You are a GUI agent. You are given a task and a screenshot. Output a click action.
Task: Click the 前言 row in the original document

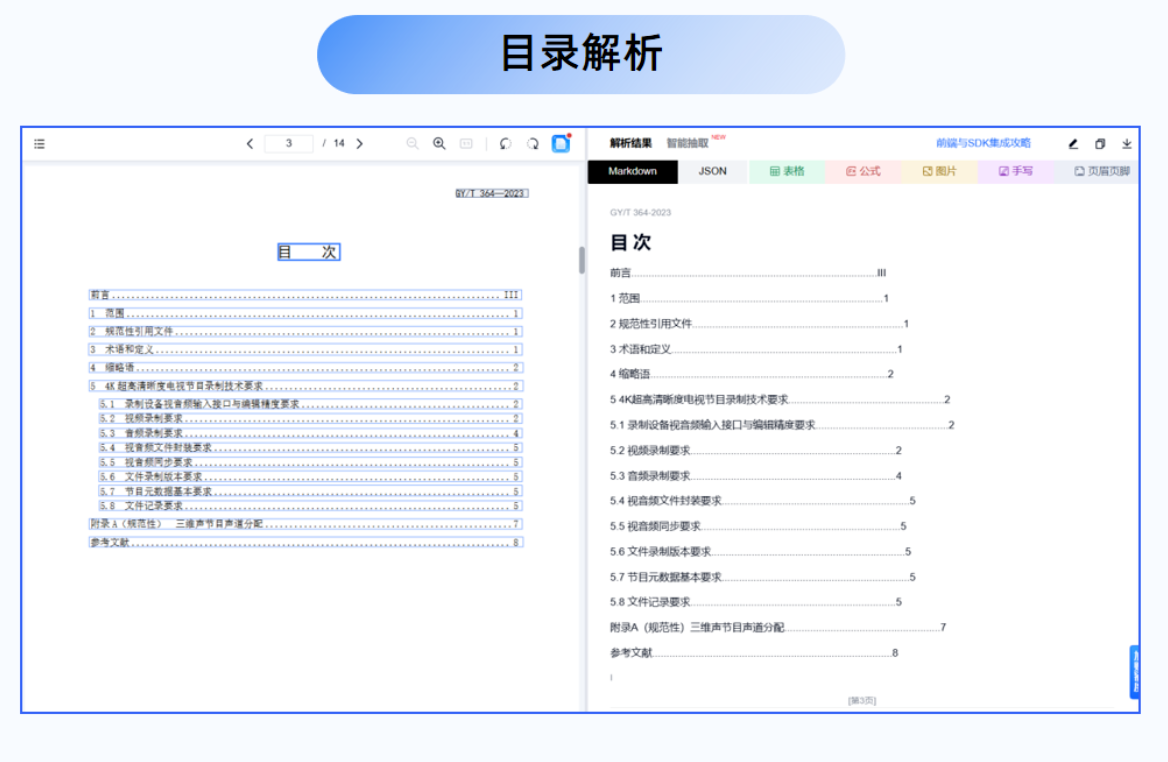click(x=305, y=295)
